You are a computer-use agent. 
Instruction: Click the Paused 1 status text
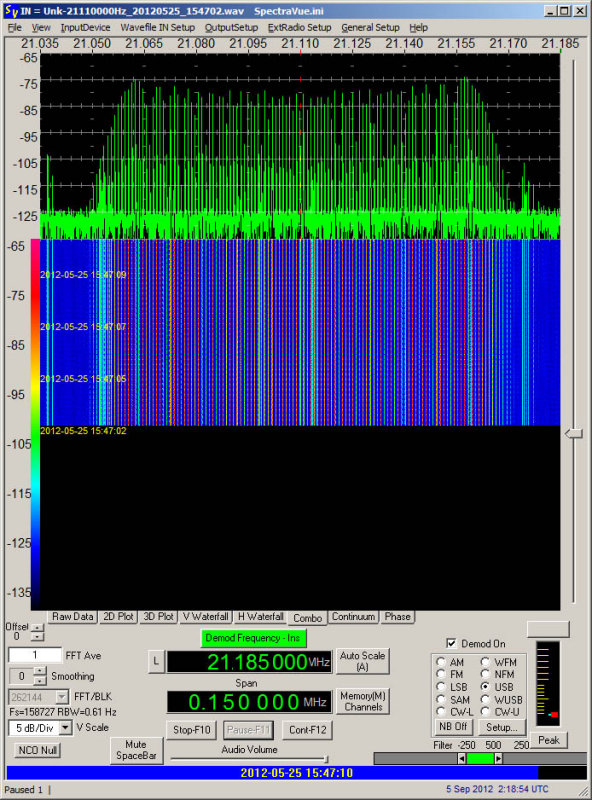(23, 789)
